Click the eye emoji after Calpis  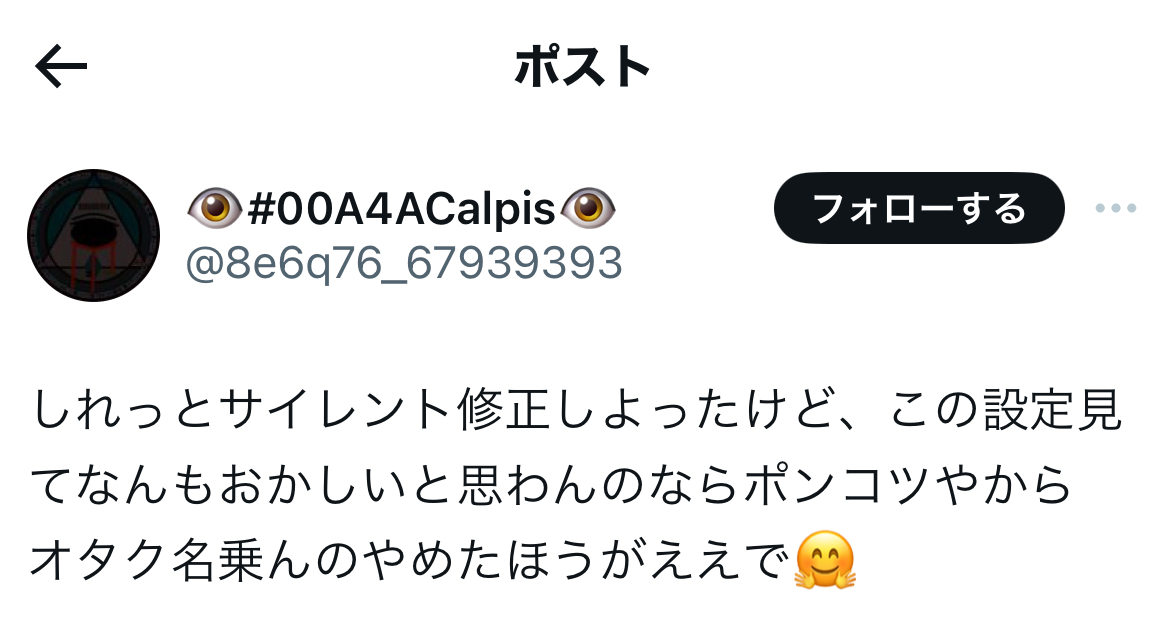tap(588, 208)
